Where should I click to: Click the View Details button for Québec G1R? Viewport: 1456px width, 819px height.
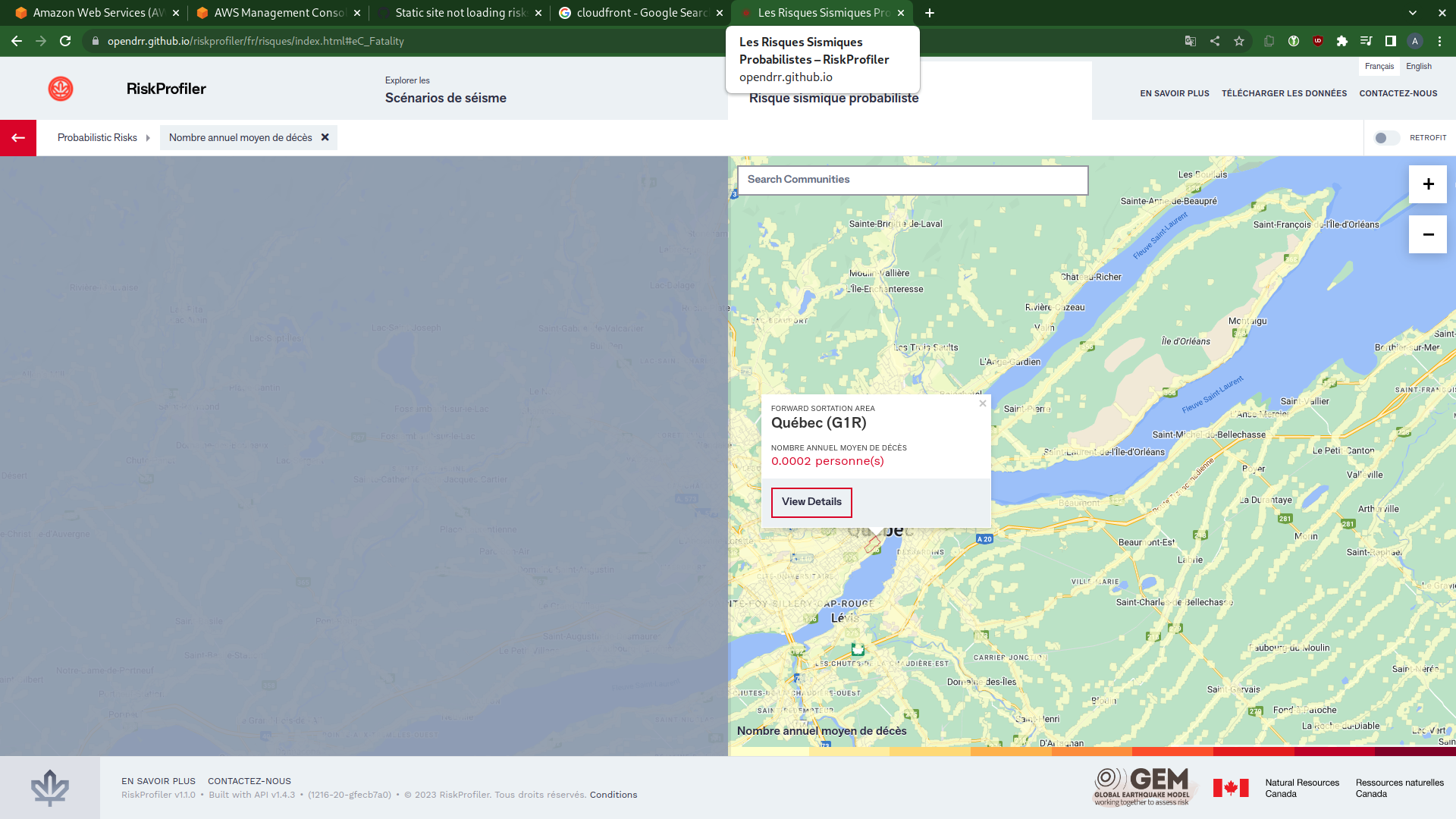click(x=811, y=502)
